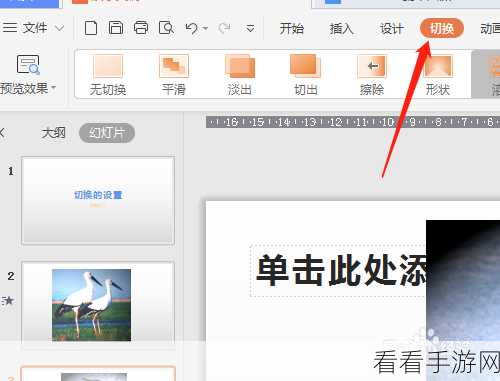Viewport: 500px width, 381px height.
Task: Click the title placeholder 单击此处添
Action: coord(338,270)
